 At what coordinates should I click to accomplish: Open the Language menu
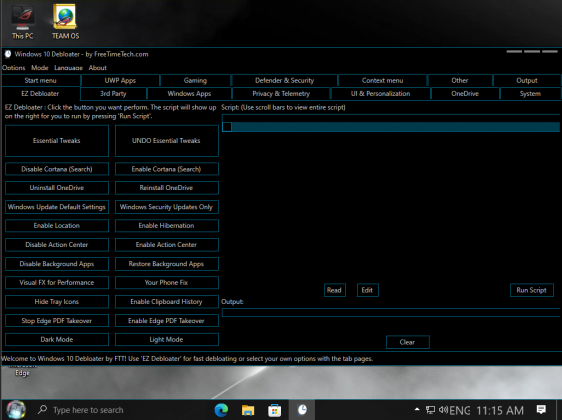(68, 68)
